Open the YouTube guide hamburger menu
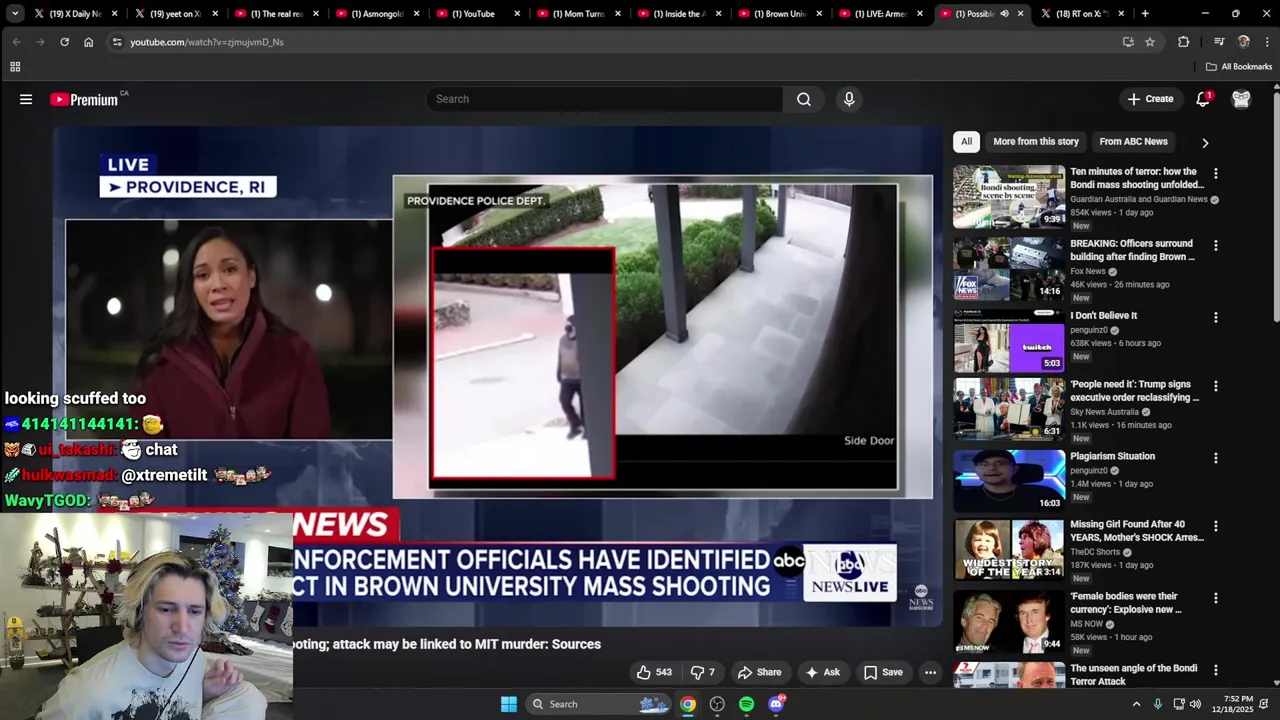The image size is (1280, 720). tap(26, 99)
